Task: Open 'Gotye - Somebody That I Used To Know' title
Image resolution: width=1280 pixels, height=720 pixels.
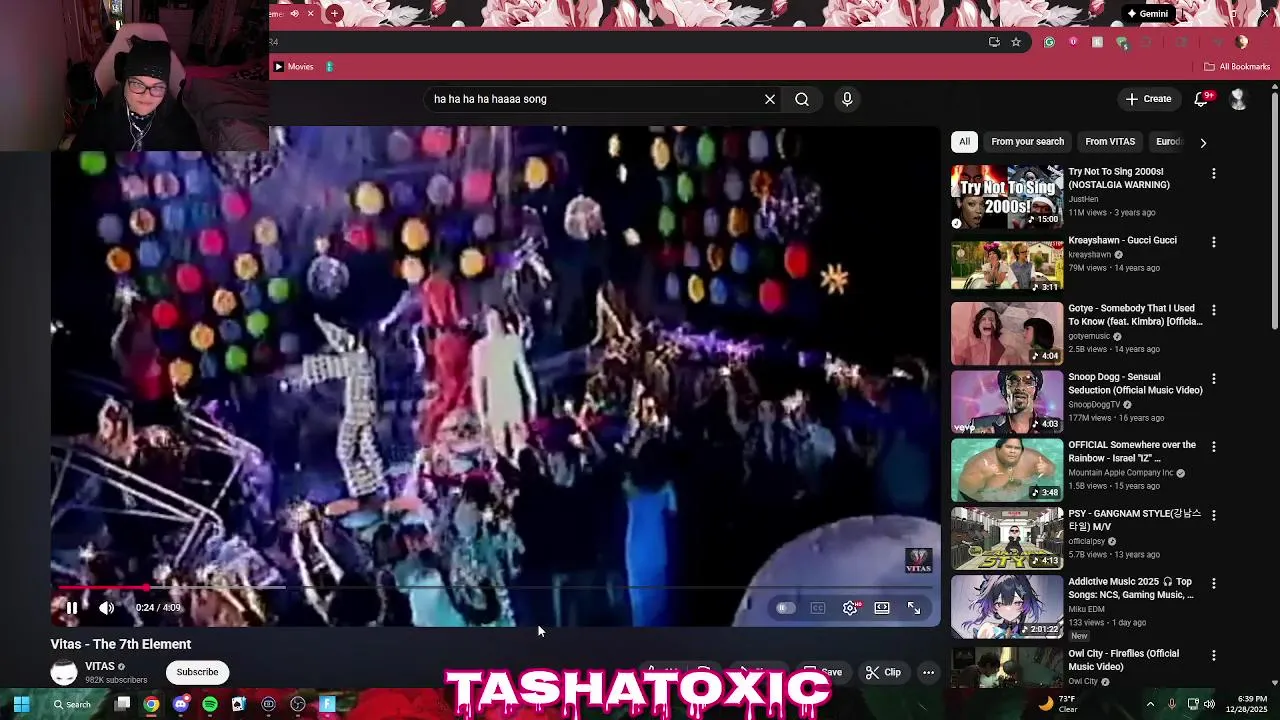Action: 1135,315
